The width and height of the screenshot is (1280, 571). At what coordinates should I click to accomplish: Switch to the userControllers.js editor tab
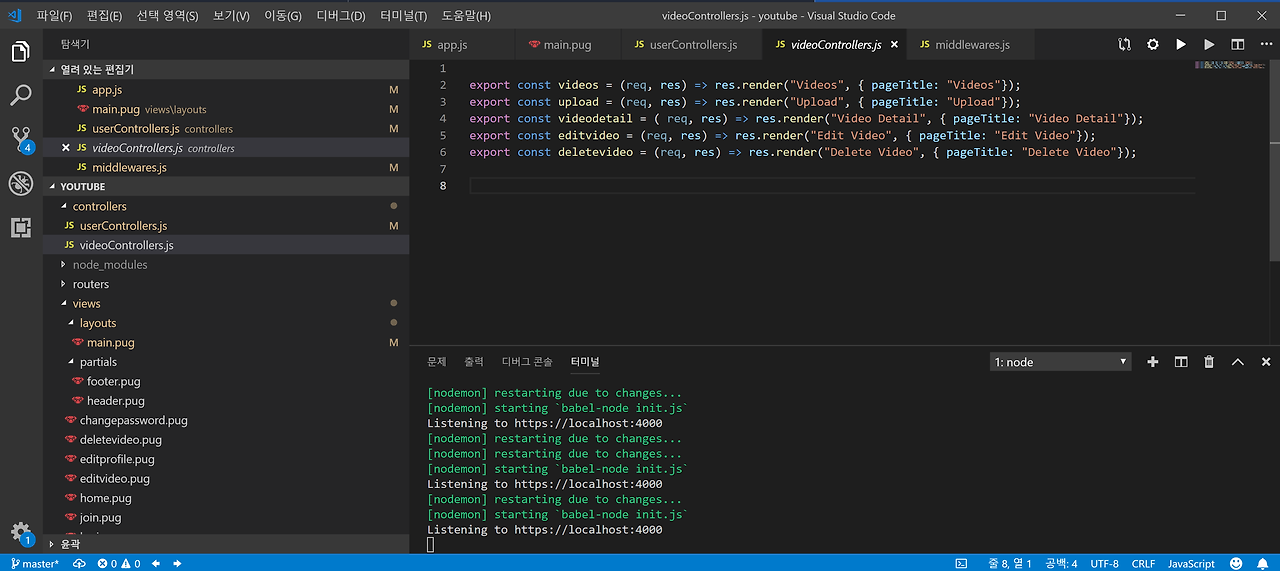[692, 45]
